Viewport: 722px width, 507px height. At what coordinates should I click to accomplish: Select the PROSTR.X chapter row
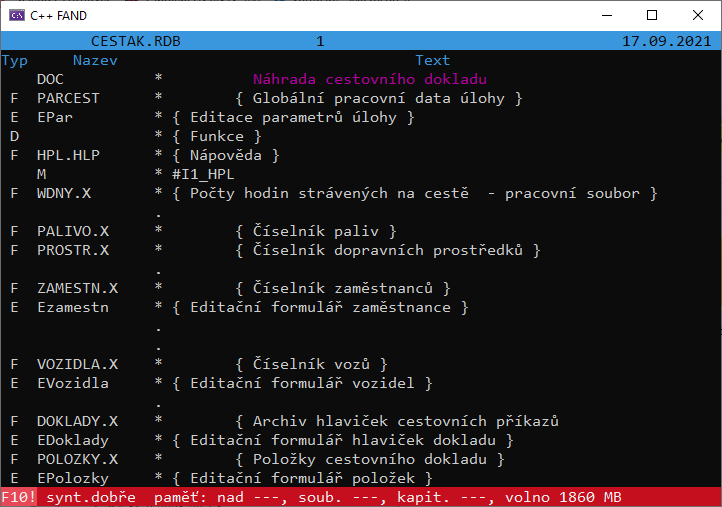click(70, 250)
